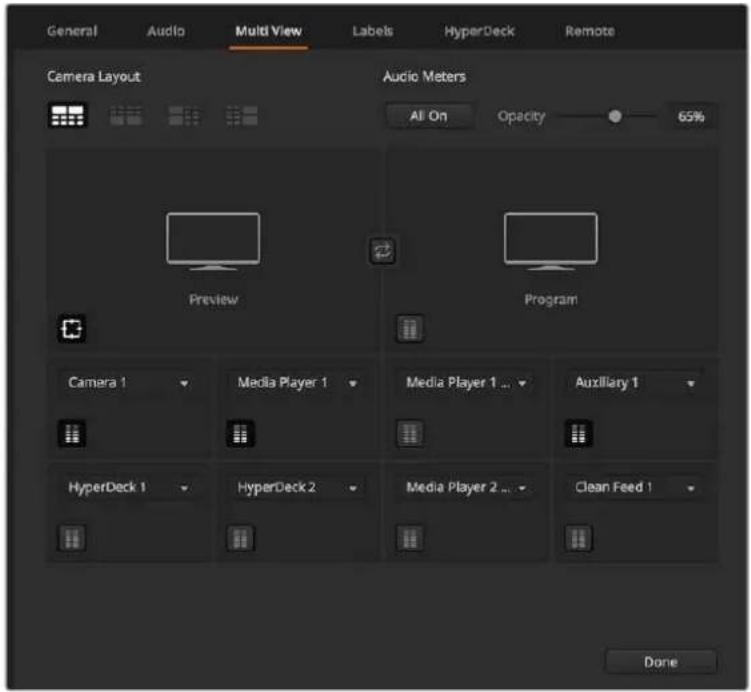Image resolution: width=751 pixels, height=692 pixels.
Task: Toggle the Media Player 1 ... audio meter
Action: click(x=410, y=433)
